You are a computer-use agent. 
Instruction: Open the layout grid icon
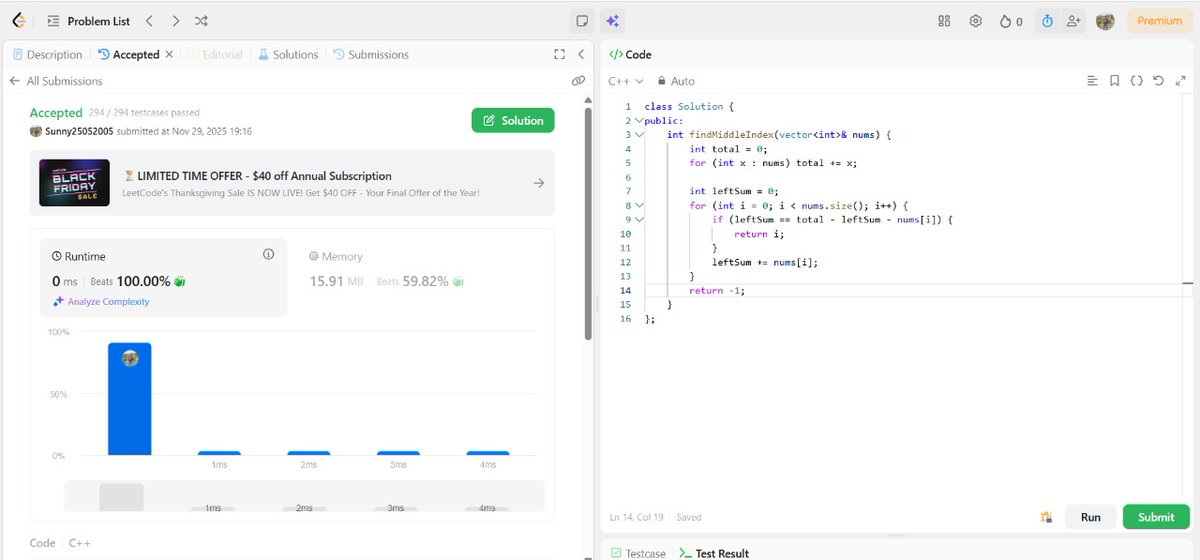[944, 21]
